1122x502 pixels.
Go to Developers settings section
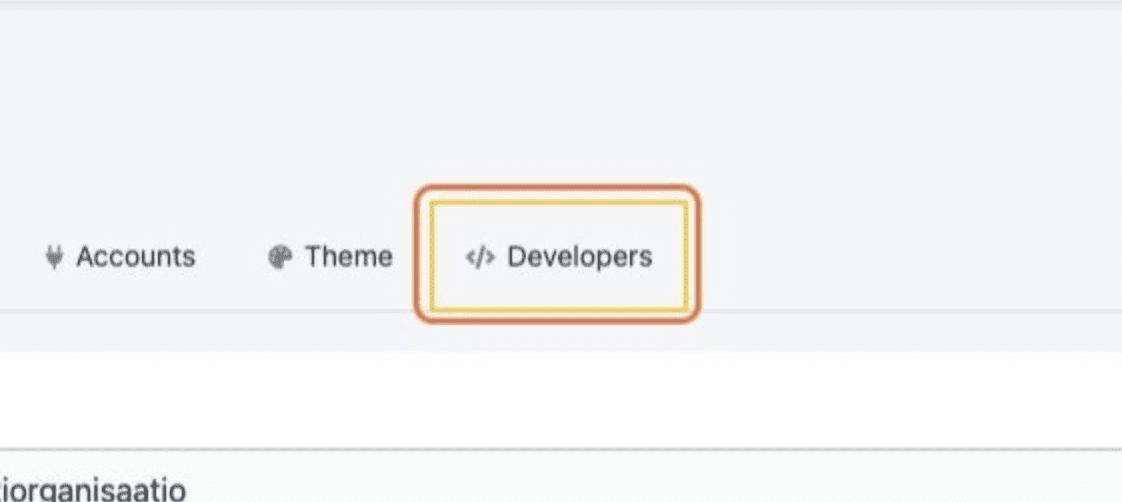558,257
